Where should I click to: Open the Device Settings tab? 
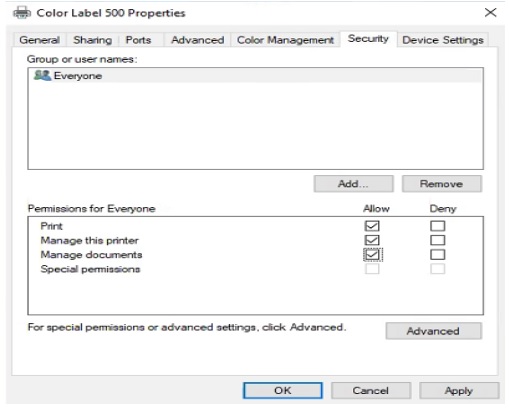[x=443, y=40]
